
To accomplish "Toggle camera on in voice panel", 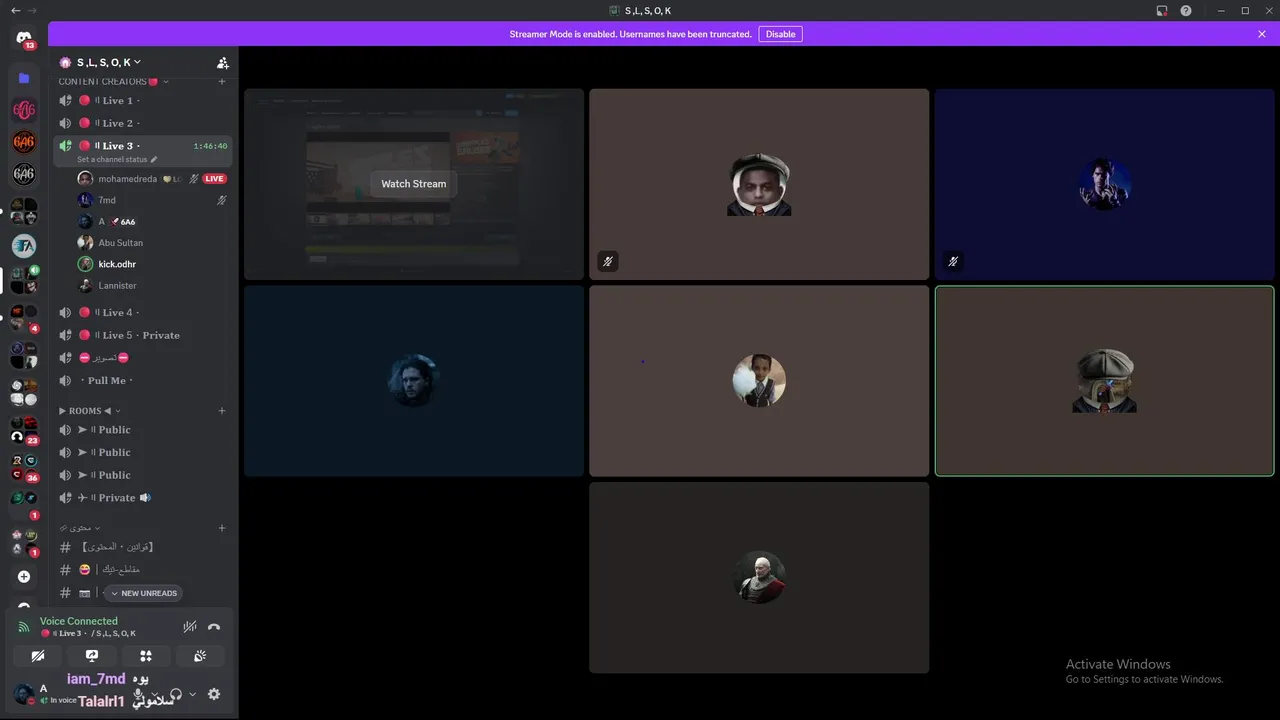I will pyautogui.click(x=38, y=656).
